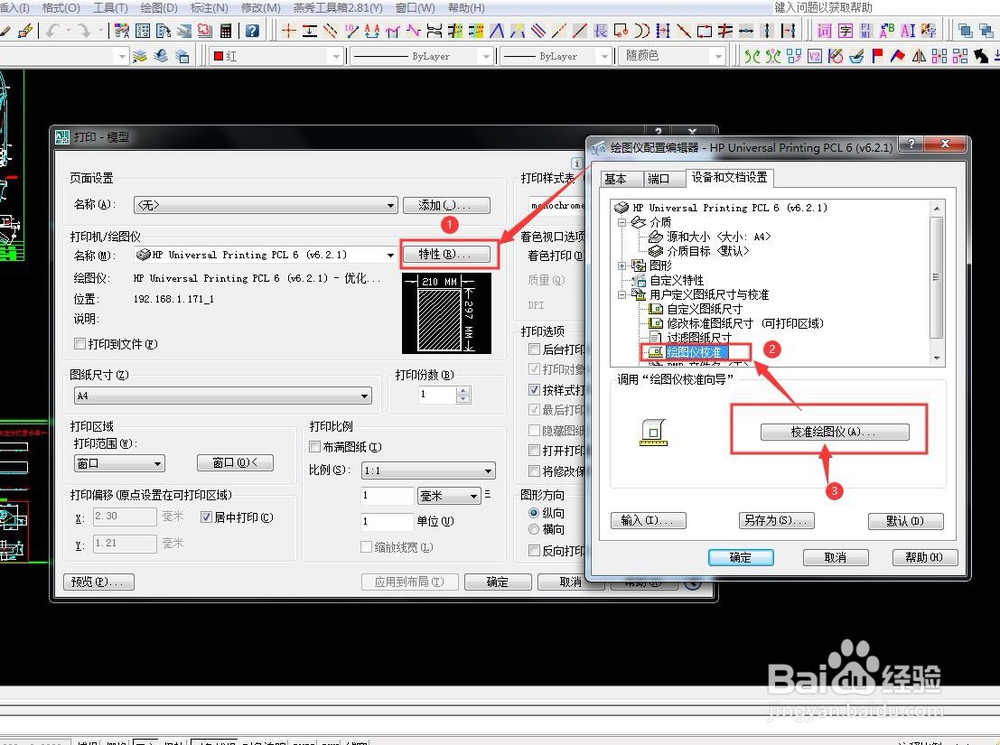Select 纵向 orientation radio button
Viewport: 1000px width, 745px height.
coord(534,513)
